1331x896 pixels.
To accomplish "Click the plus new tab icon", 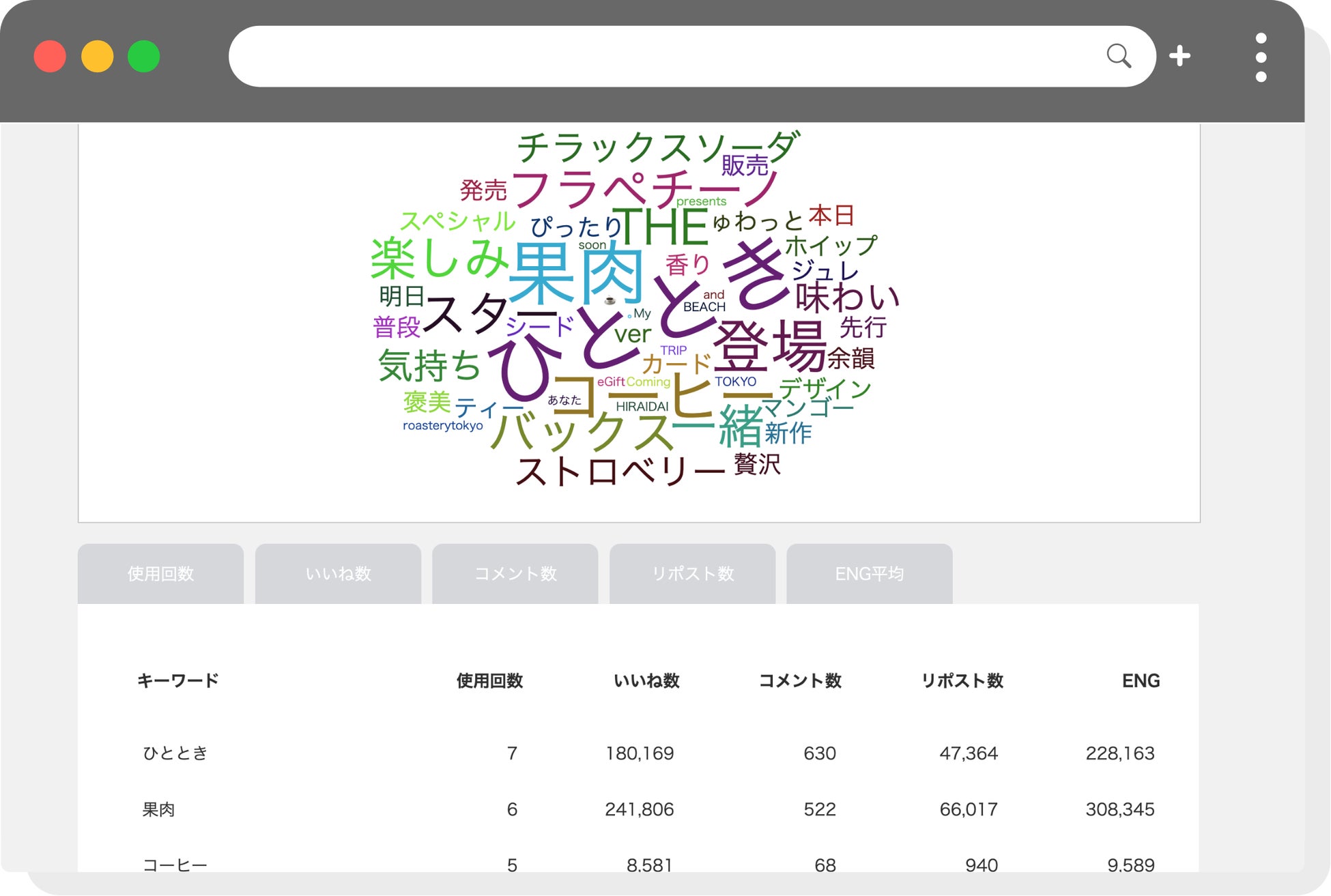I will coord(1179,56).
